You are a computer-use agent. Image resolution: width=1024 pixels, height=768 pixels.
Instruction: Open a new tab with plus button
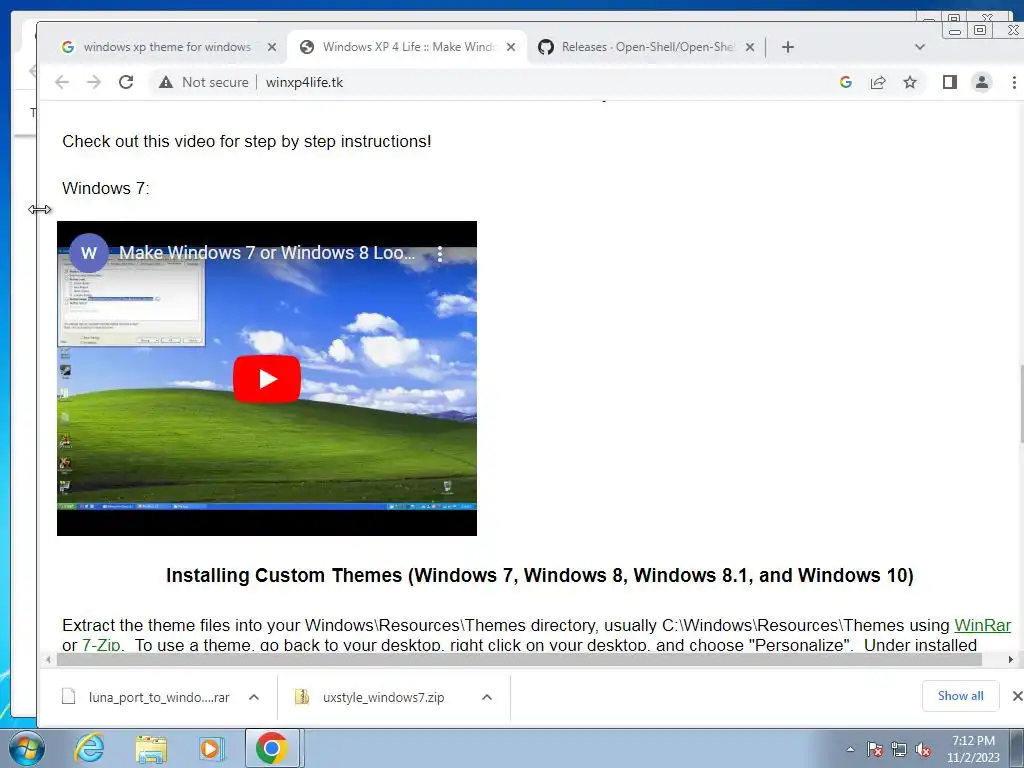[788, 47]
